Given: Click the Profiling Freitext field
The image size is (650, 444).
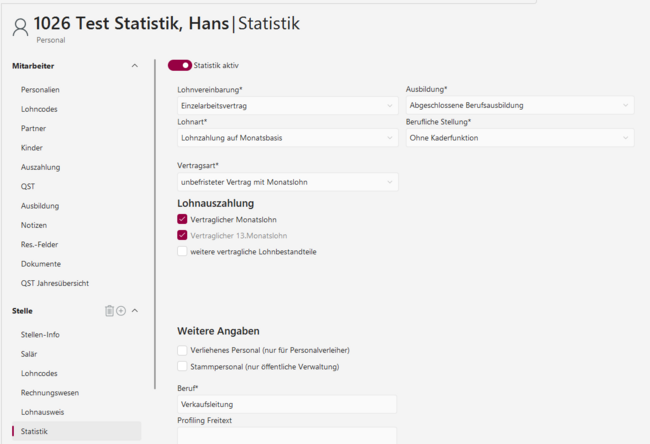Looking at the screenshot, I should point(287,436).
